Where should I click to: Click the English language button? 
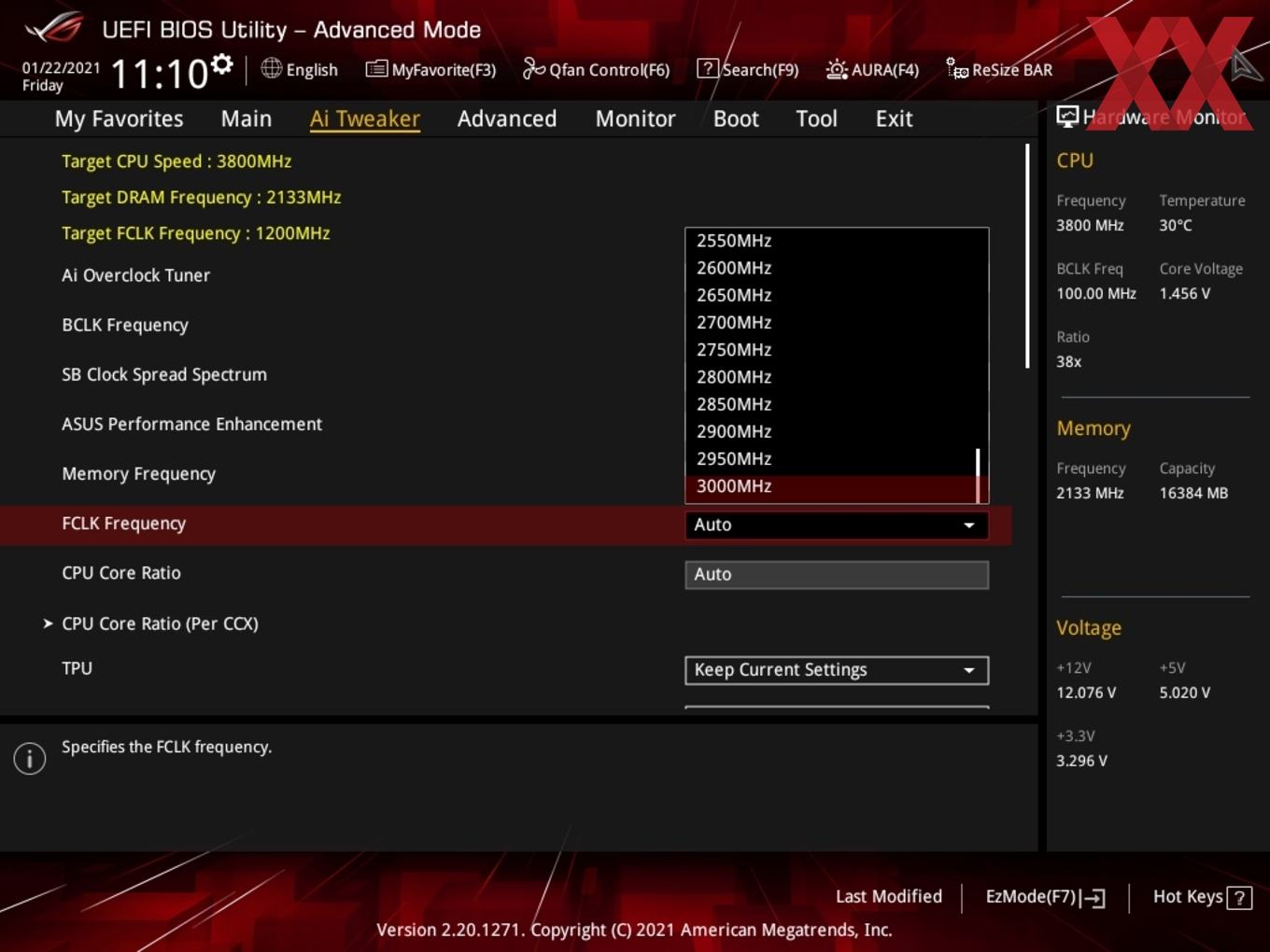point(299,69)
